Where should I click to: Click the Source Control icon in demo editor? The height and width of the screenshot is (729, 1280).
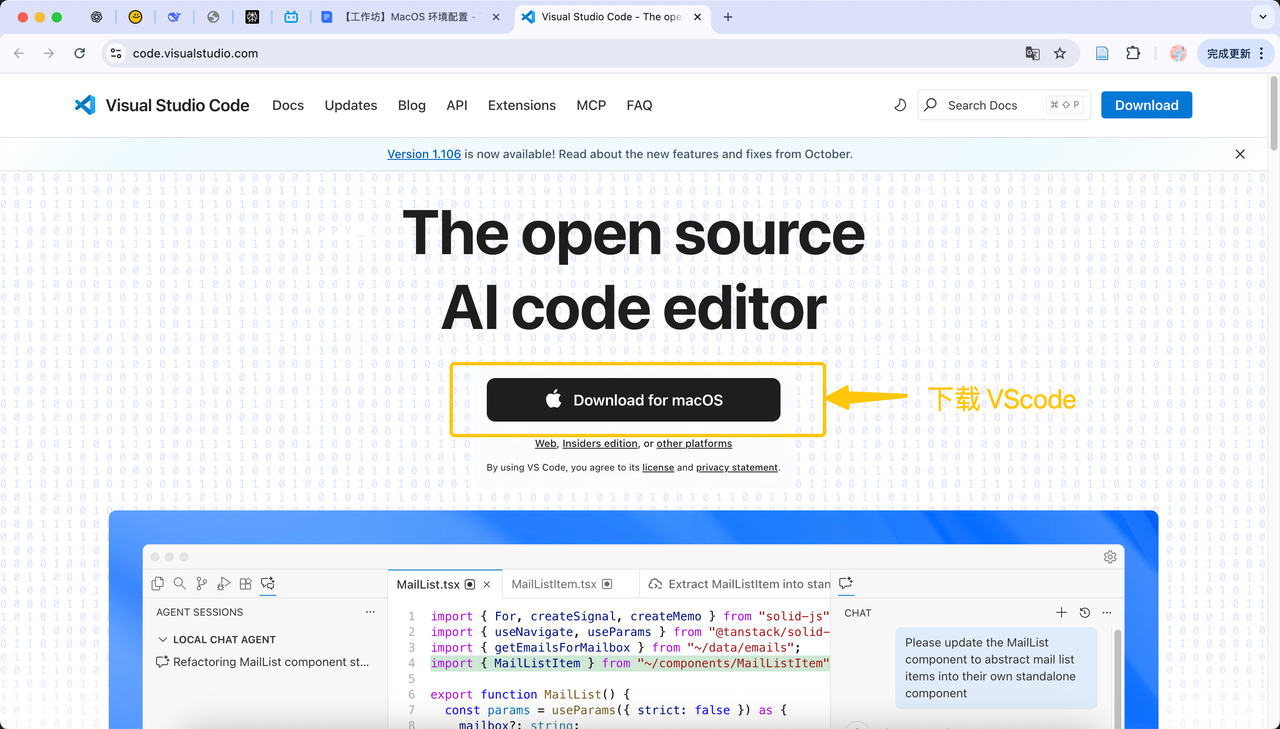click(202, 584)
